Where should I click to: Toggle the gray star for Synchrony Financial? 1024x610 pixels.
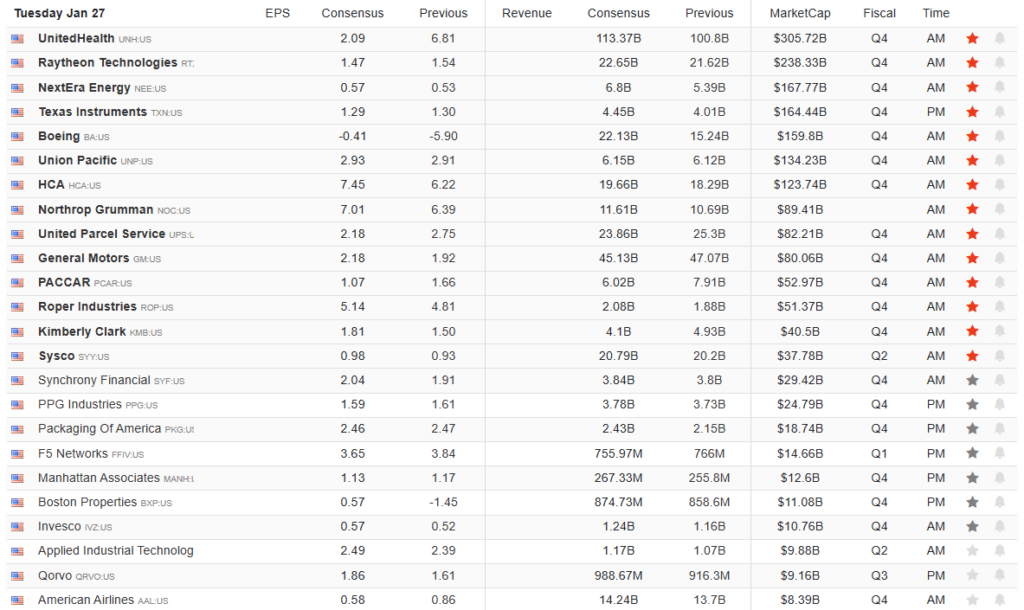coord(971,380)
